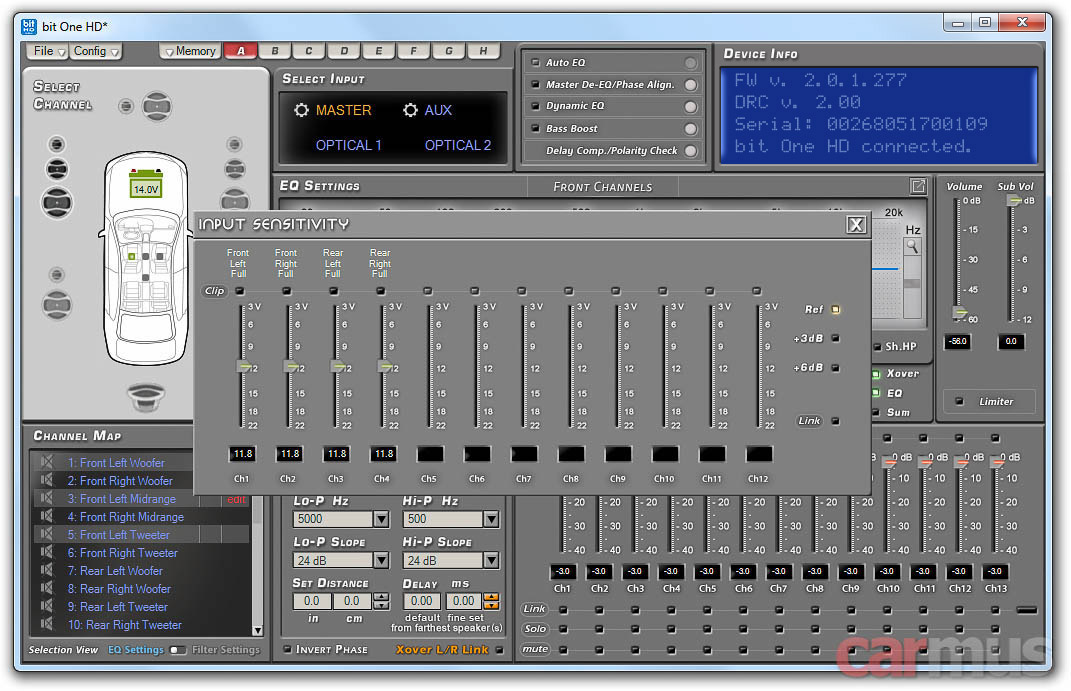Click the Set Distance stepper arrows
The image size is (1071, 691).
(381, 601)
